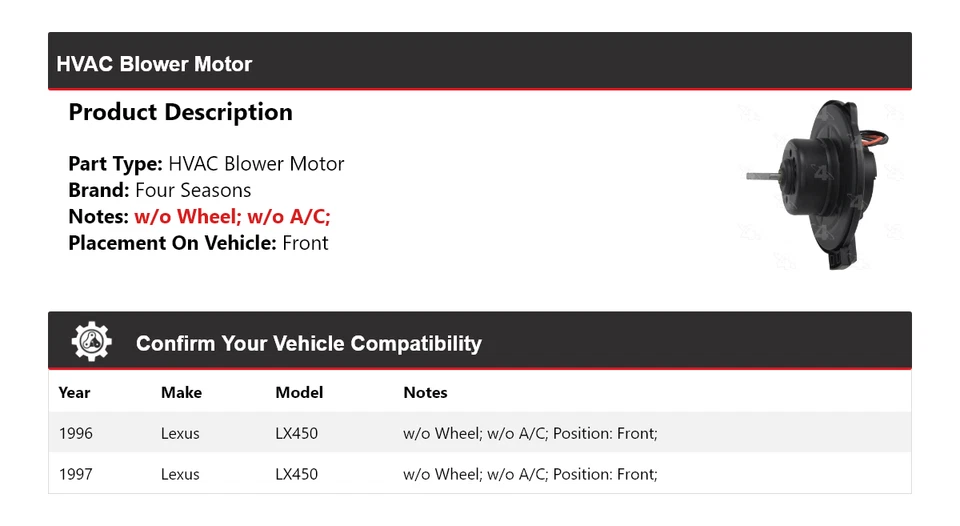Image resolution: width=960 pixels, height=526 pixels.
Task: Click LX450 in the 1997 row
Action: pos(296,474)
